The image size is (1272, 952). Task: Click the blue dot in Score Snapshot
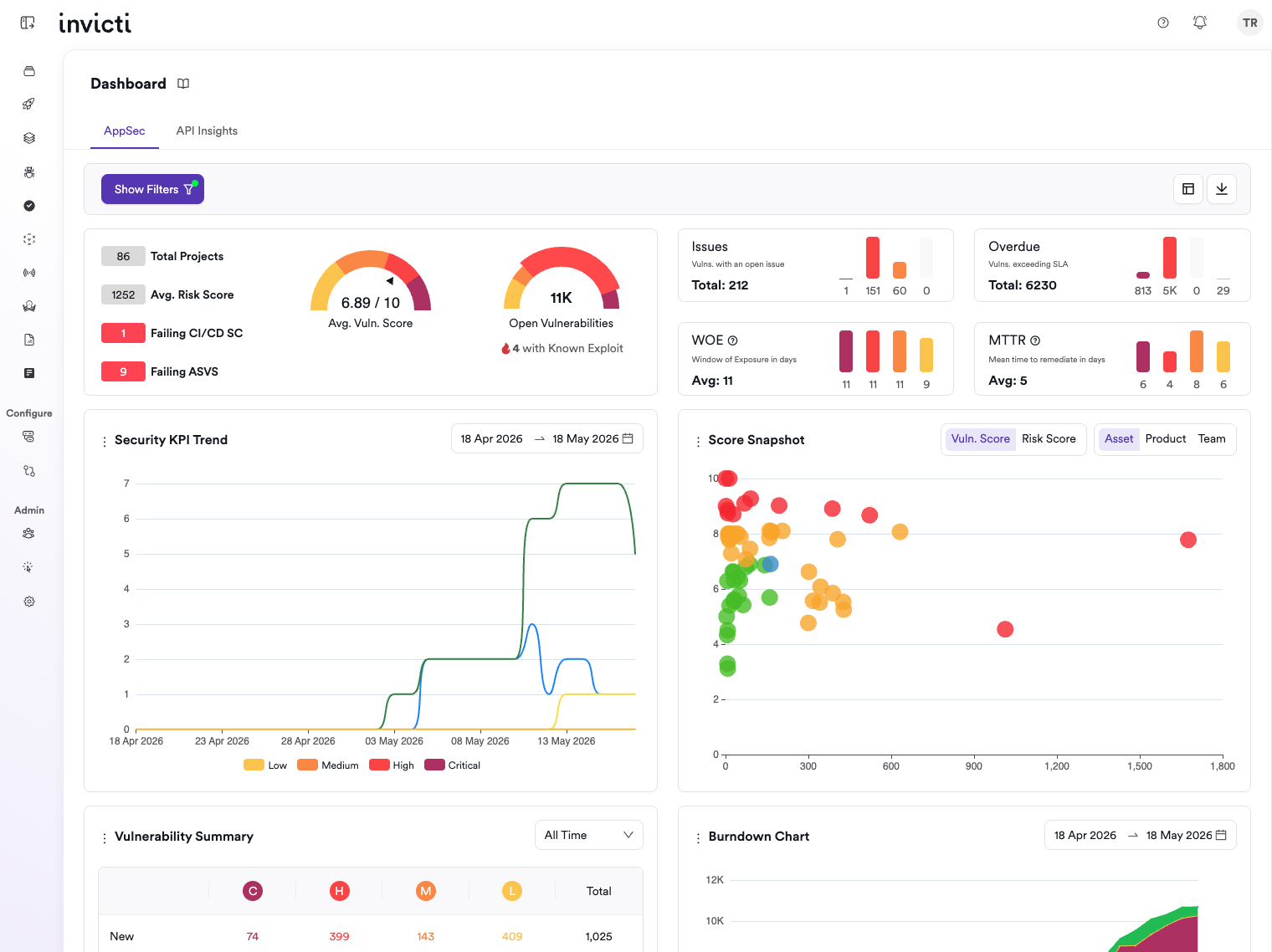771,565
